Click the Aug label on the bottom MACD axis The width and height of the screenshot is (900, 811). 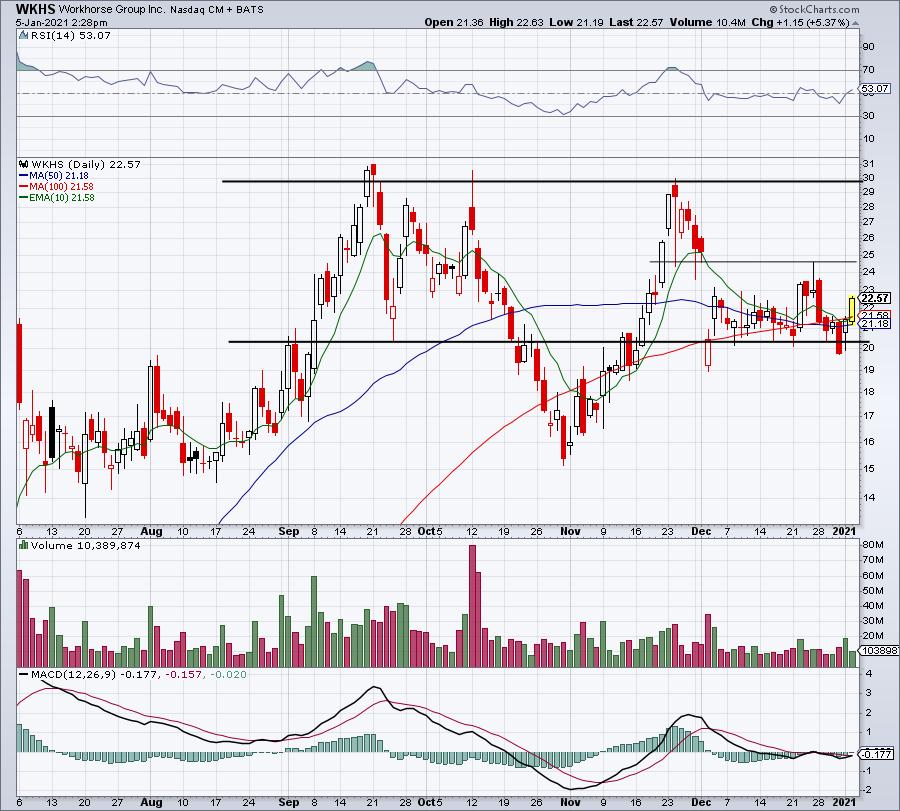[152, 802]
